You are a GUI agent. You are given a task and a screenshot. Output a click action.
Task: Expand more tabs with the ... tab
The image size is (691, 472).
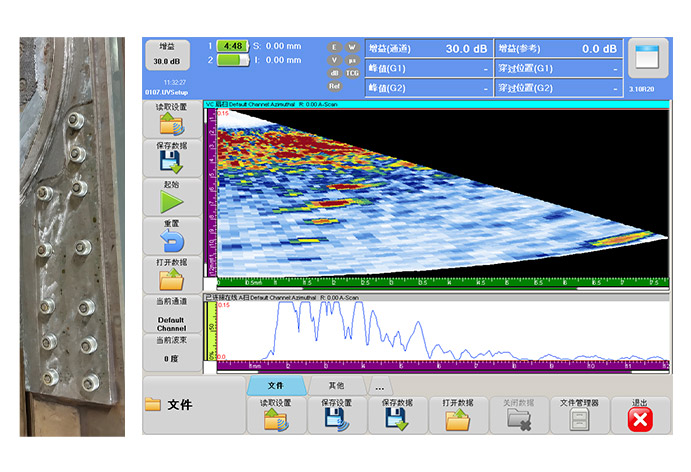click(x=379, y=385)
